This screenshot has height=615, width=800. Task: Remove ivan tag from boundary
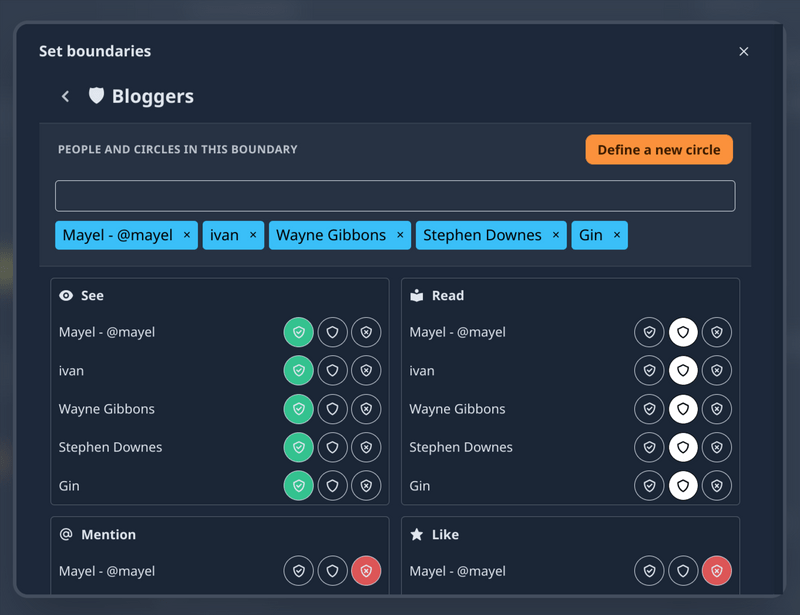pos(253,235)
